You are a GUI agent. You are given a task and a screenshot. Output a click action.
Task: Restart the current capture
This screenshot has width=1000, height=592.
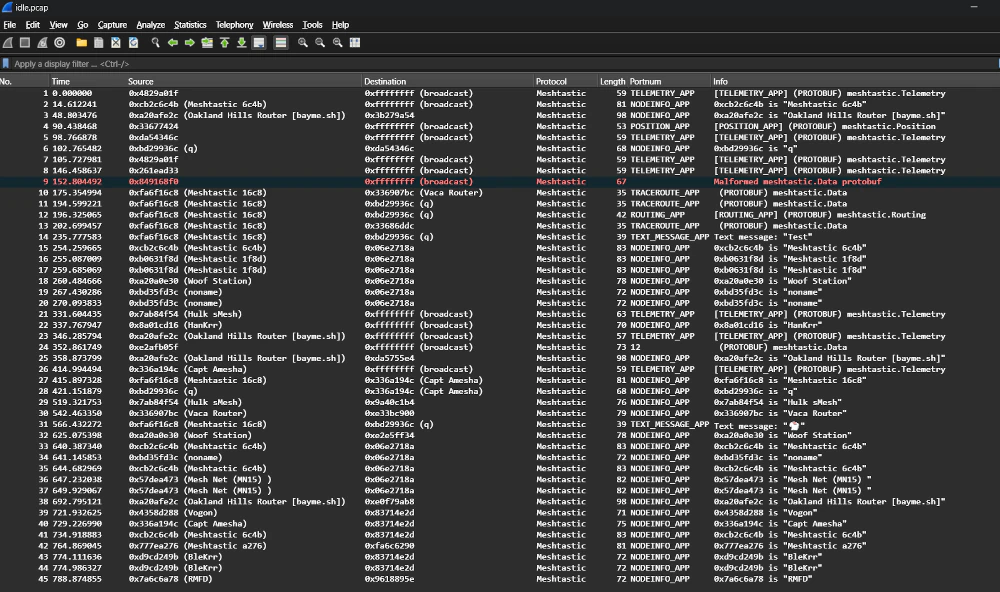pos(42,43)
